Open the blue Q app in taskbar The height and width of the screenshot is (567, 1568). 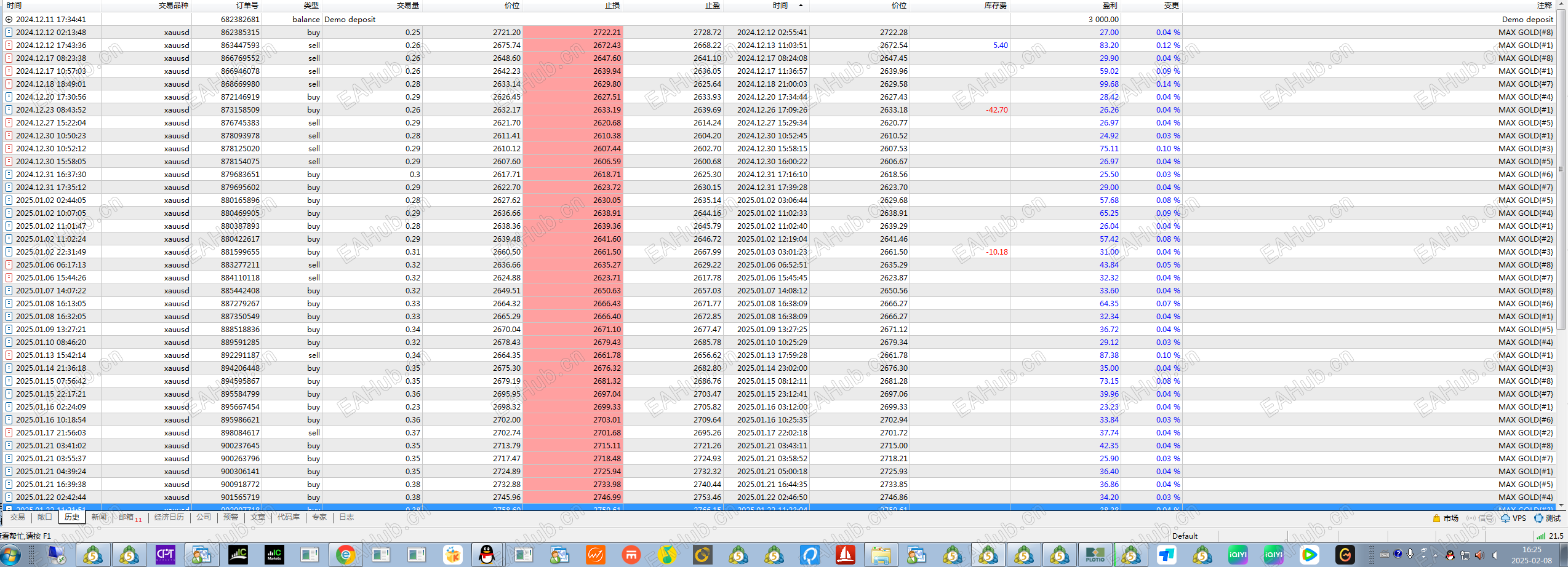(809, 555)
